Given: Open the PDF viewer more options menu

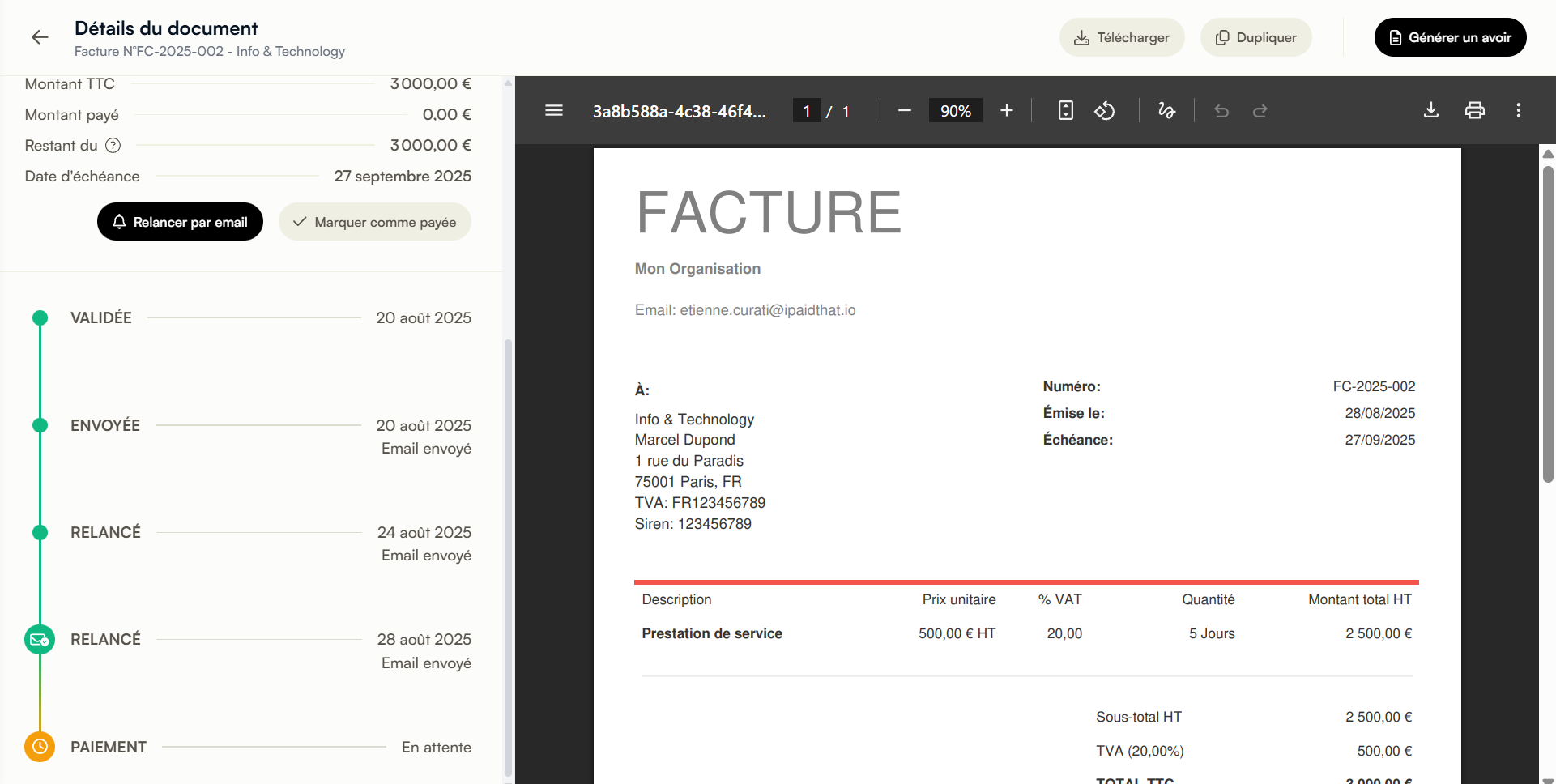Looking at the screenshot, I should click(1519, 110).
